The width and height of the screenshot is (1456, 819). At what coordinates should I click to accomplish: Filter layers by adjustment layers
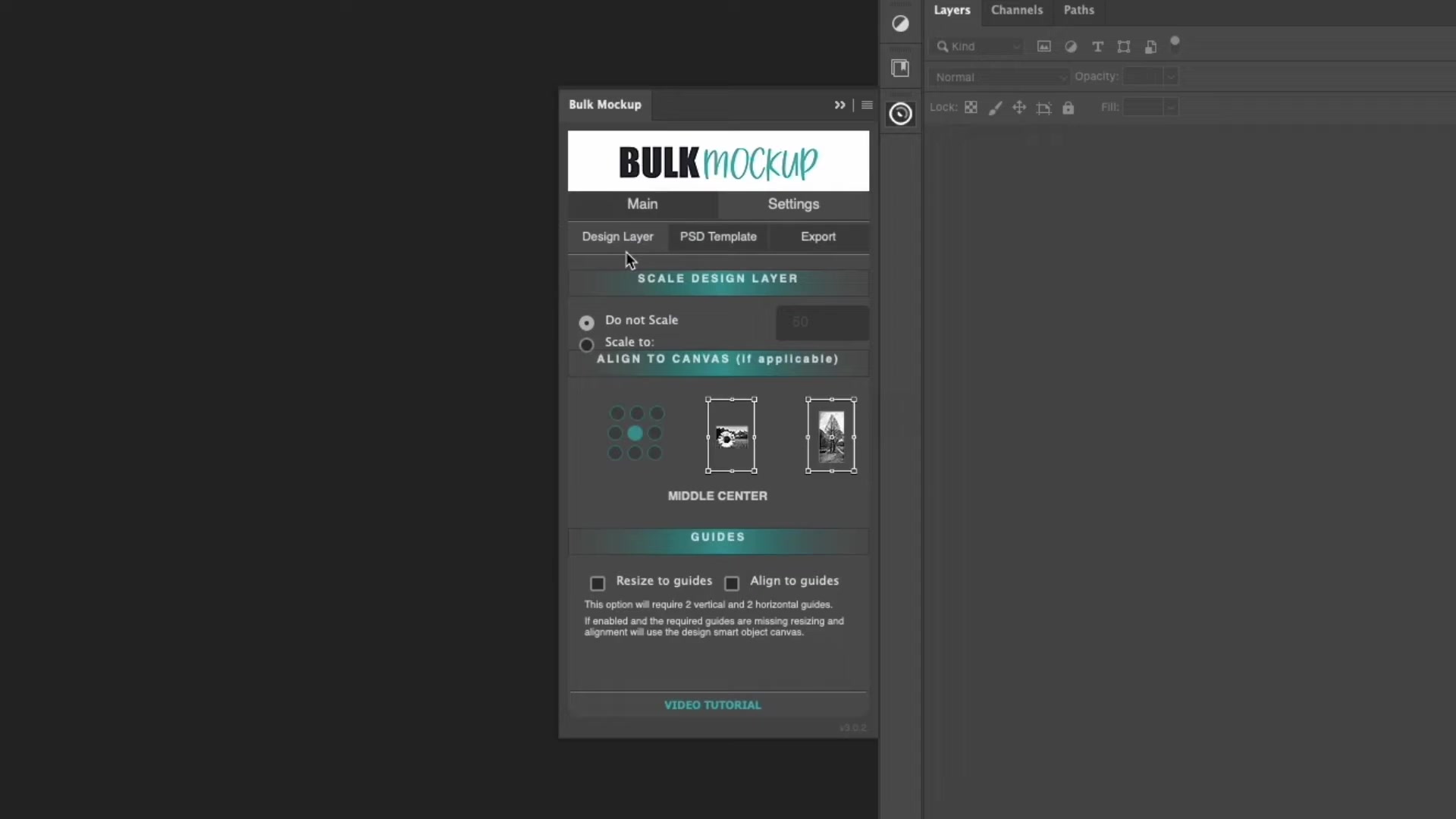pos(1072,46)
